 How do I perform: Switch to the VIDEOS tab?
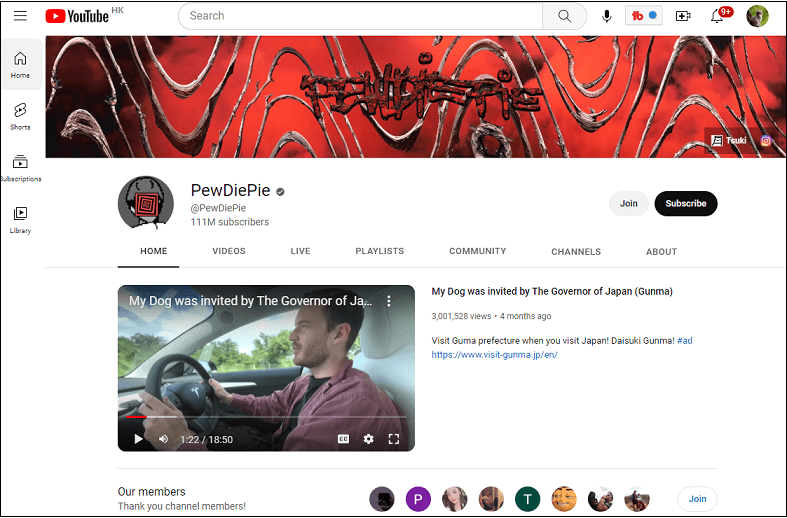[x=229, y=251]
